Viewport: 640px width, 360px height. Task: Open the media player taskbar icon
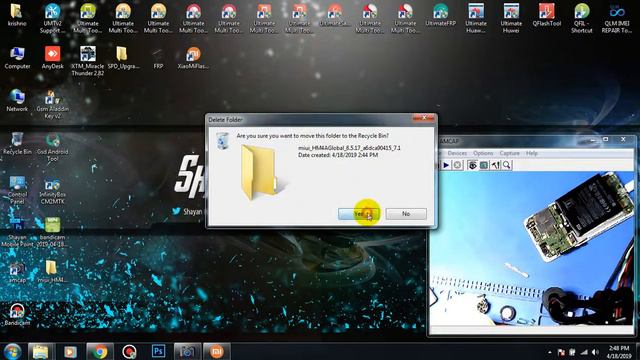(70, 351)
